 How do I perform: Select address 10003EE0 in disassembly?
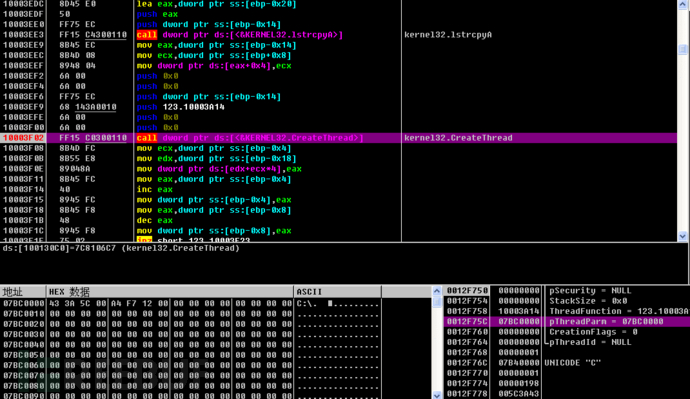click(23, 24)
